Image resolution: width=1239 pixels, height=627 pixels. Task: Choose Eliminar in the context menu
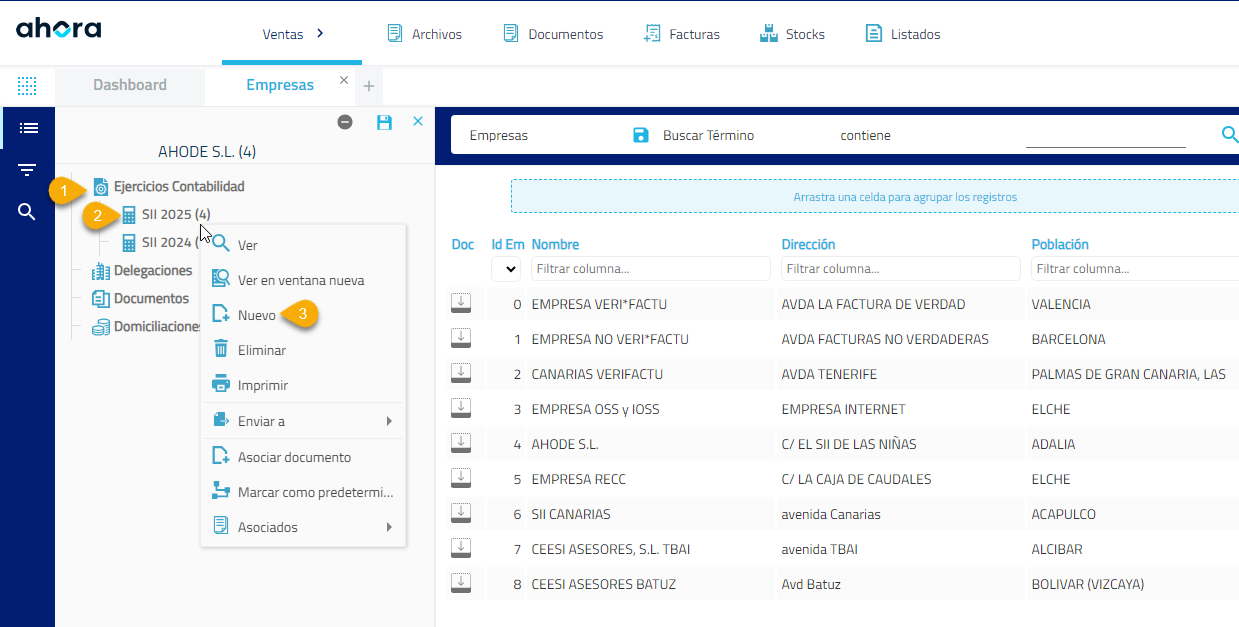[303, 350]
